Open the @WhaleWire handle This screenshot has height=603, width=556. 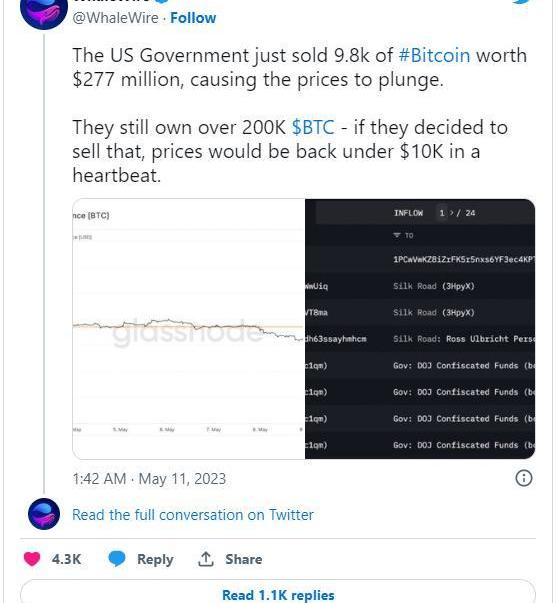pos(115,18)
